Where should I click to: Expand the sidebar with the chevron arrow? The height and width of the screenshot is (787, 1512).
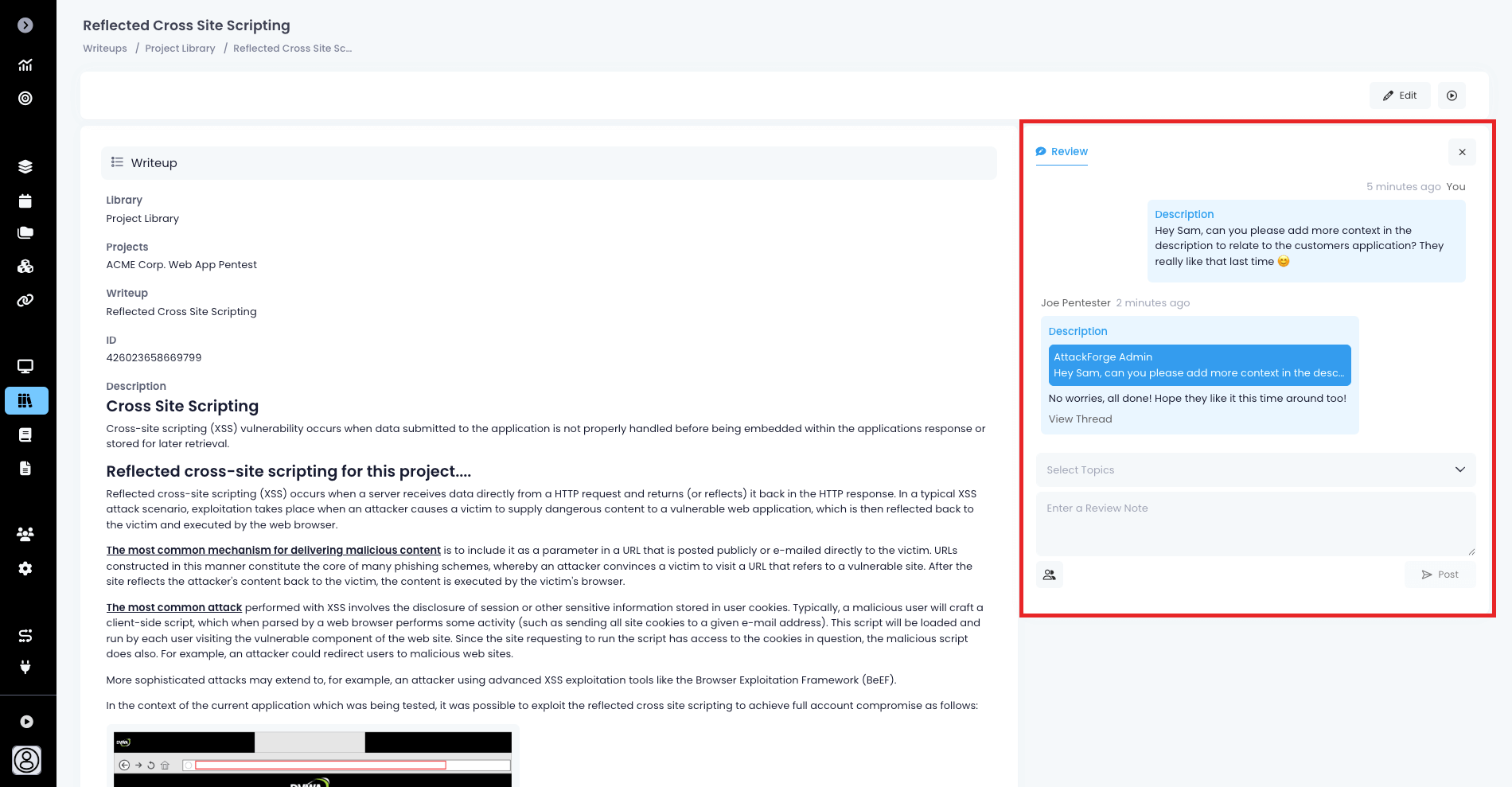coord(25,25)
